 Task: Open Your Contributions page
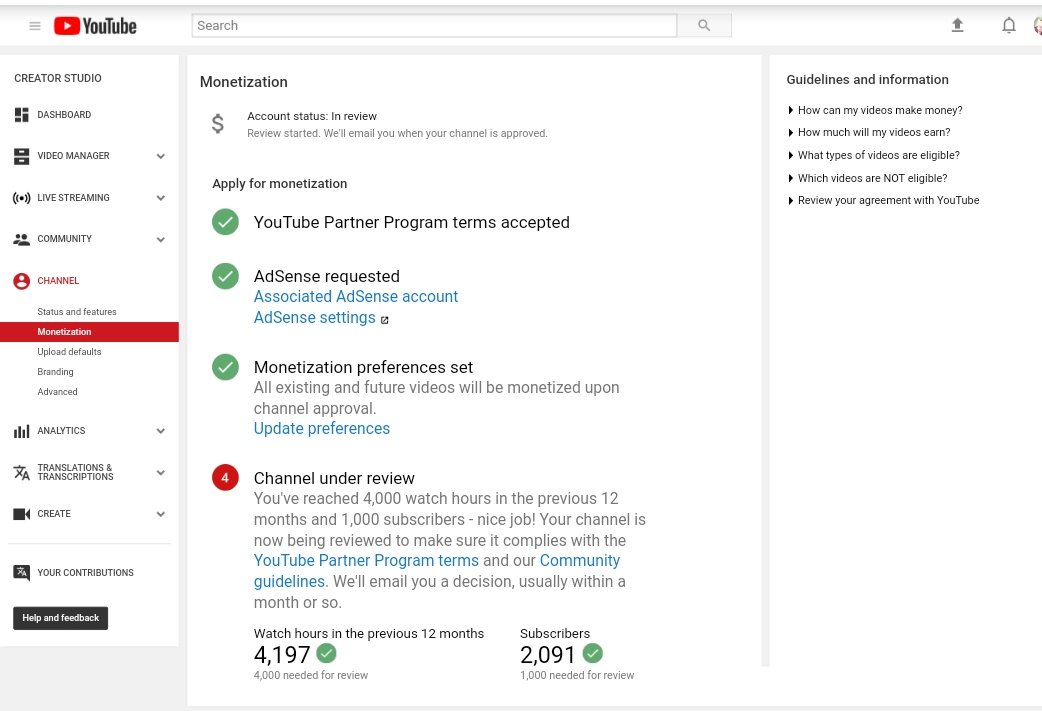click(85, 573)
